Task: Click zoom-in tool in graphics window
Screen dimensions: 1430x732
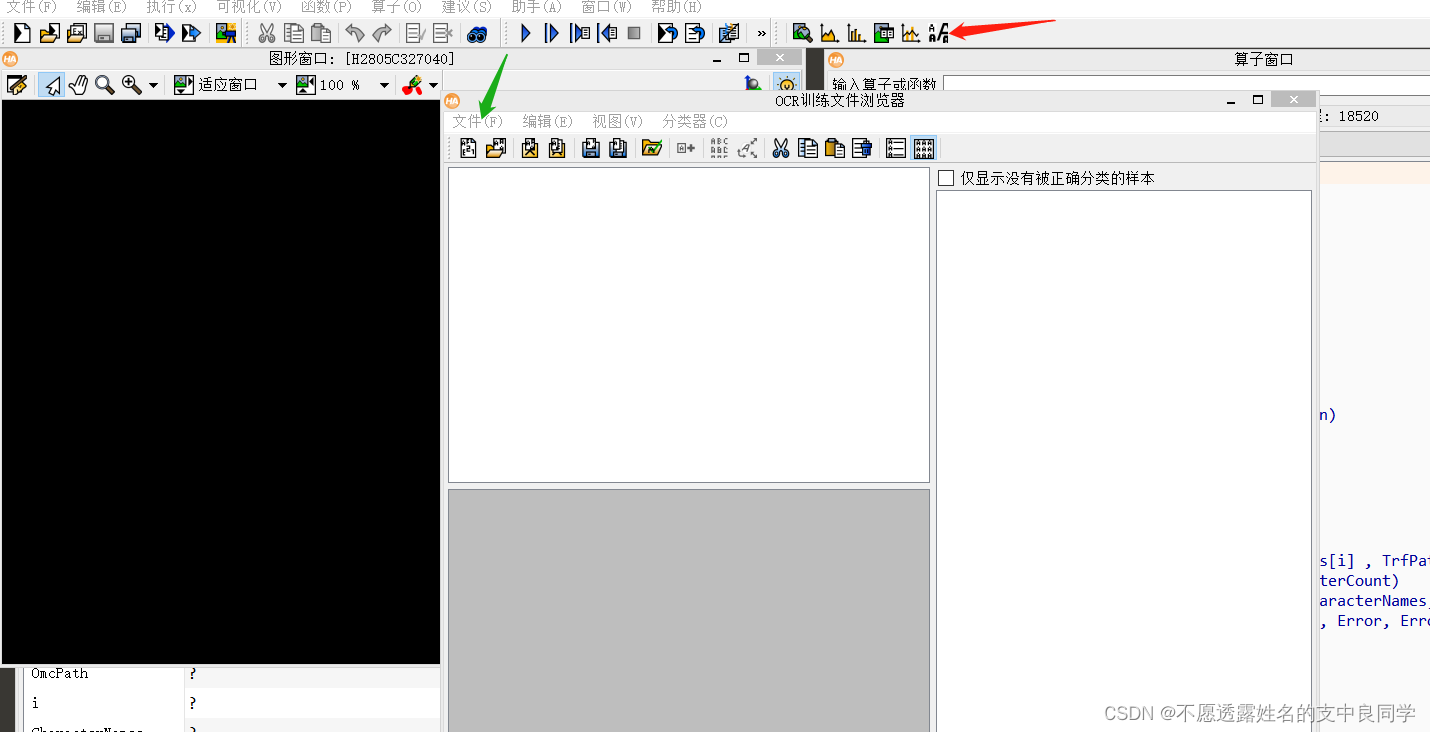Action: point(132,85)
